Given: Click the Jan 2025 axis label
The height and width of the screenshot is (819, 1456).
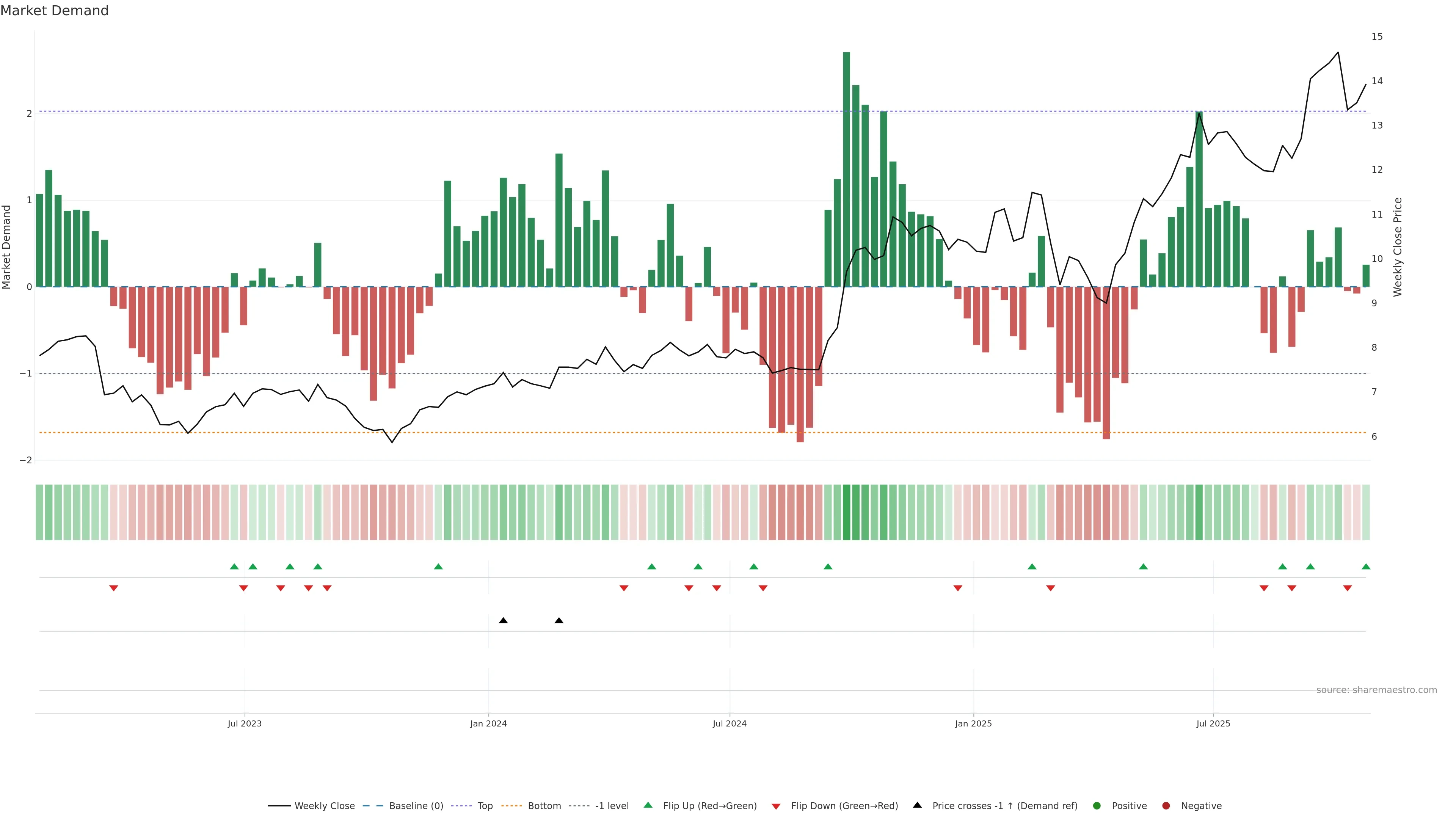Looking at the screenshot, I should [x=973, y=723].
